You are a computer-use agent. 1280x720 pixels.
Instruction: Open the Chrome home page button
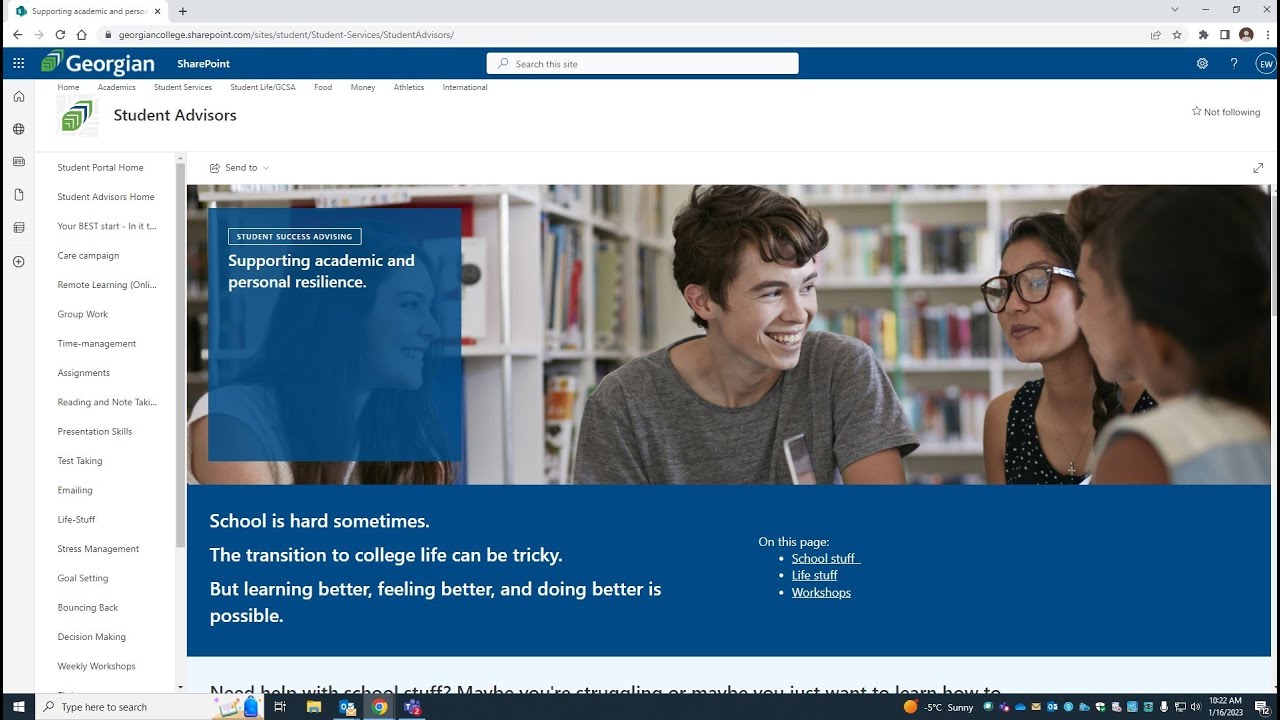coord(82,34)
